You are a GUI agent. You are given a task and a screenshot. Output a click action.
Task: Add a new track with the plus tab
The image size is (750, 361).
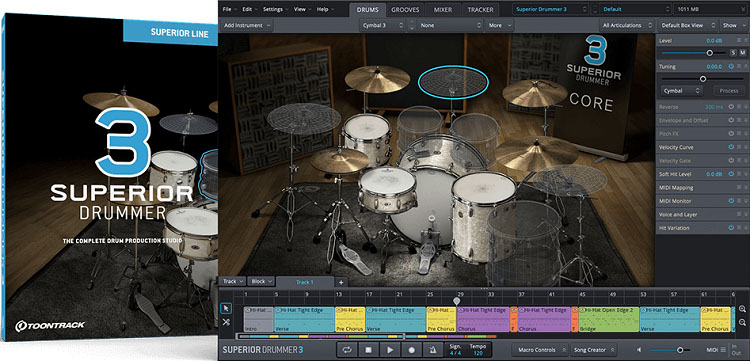point(341,282)
